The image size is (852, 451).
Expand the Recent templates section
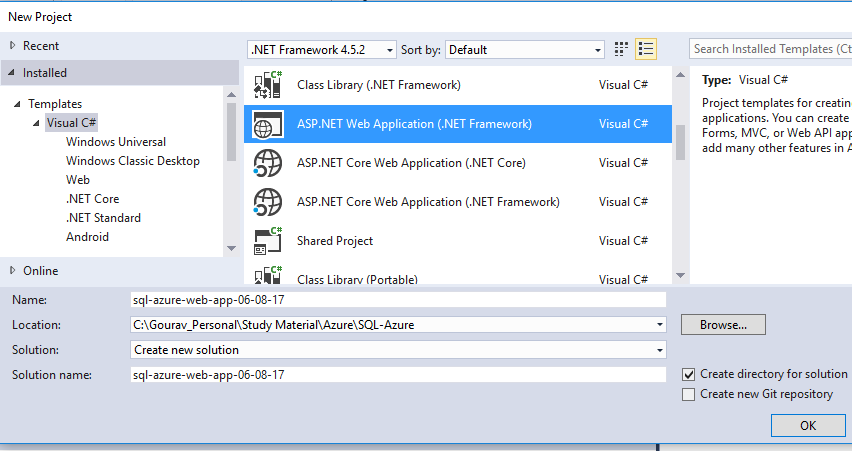(13, 46)
